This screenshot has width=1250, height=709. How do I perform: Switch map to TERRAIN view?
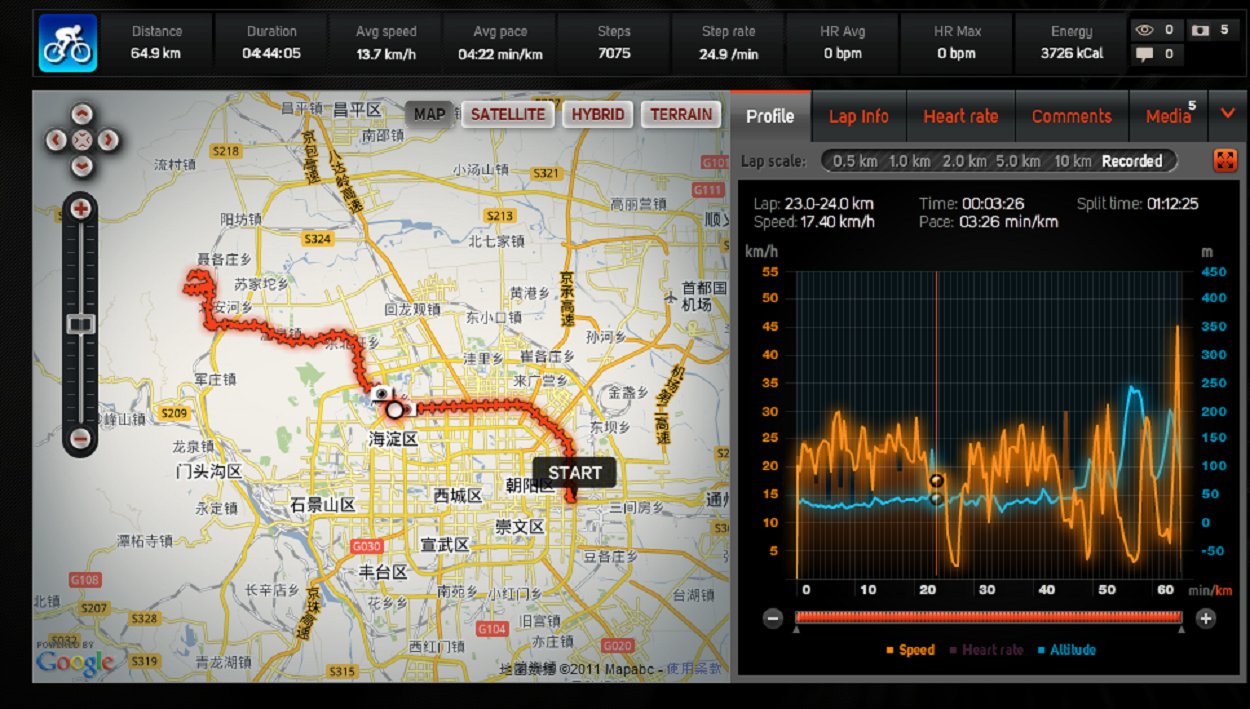click(681, 114)
